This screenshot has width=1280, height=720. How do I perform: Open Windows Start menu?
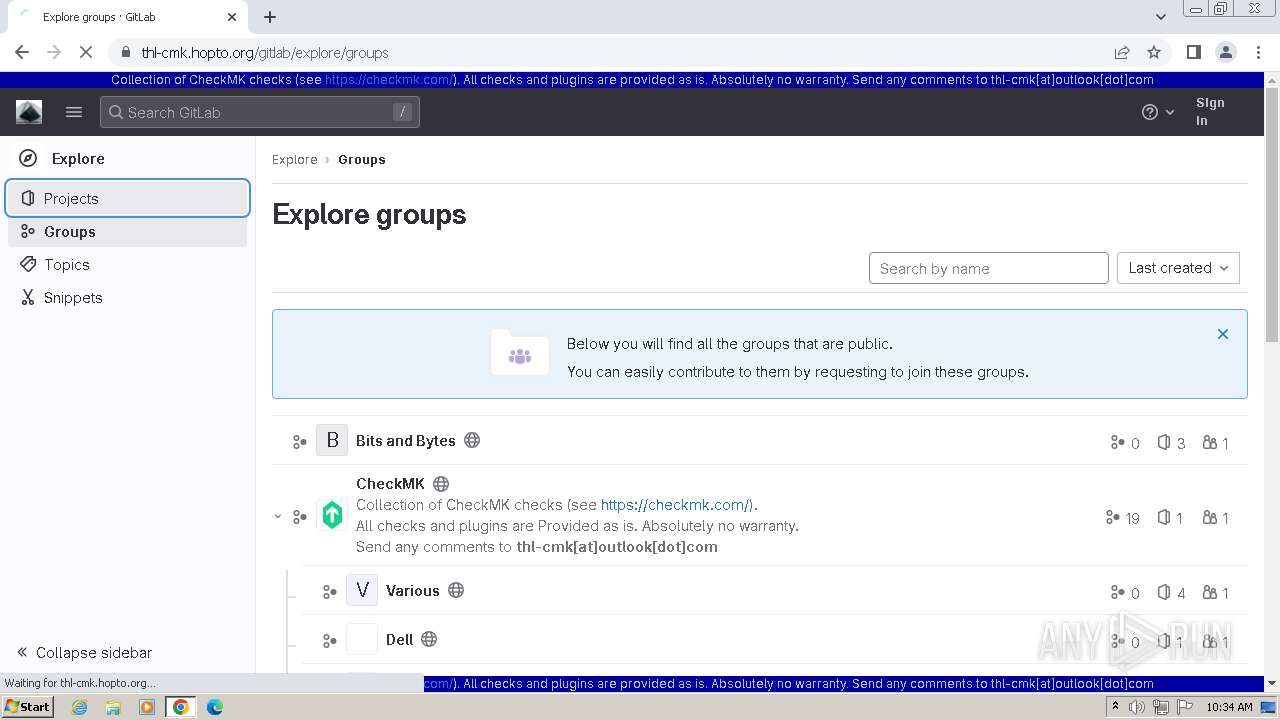click(x=27, y=707)
